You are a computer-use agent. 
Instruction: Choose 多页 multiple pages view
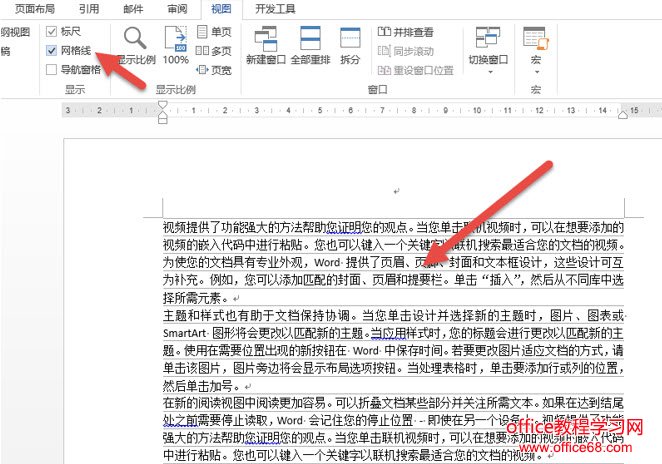214,51
